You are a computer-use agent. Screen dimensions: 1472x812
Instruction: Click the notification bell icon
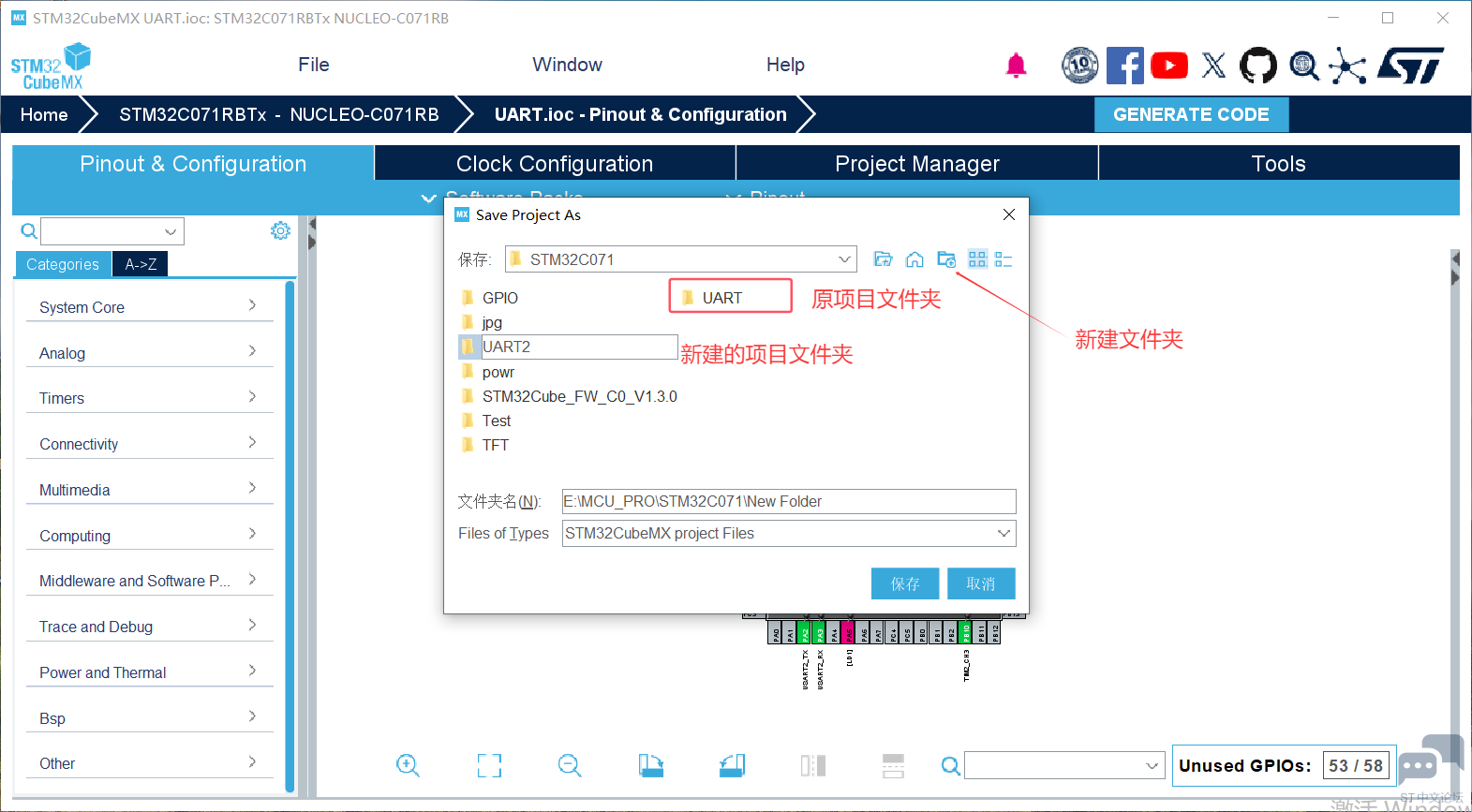(x=1016, y=66)
